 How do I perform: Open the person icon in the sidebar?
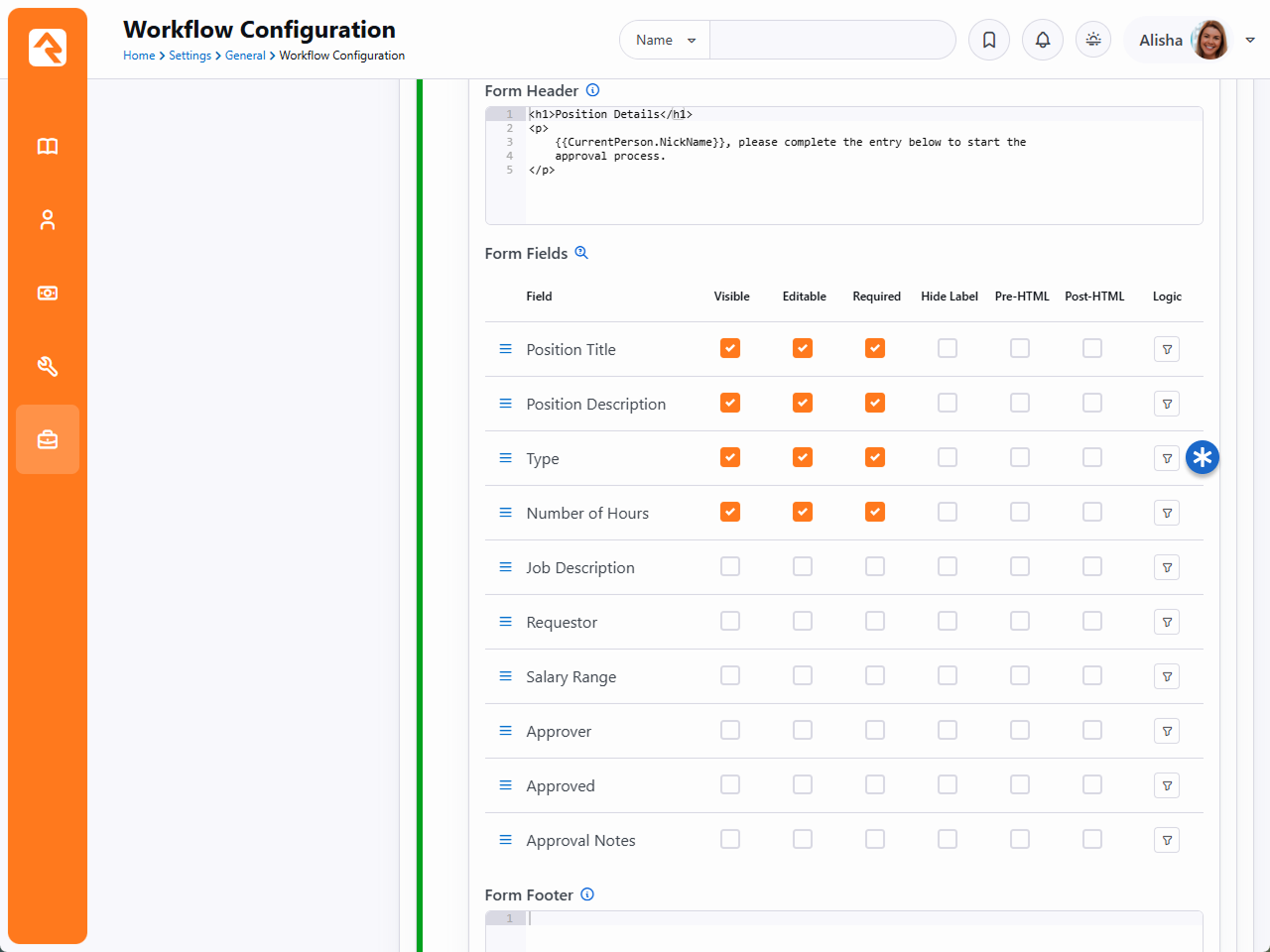[x=48, y=220]
